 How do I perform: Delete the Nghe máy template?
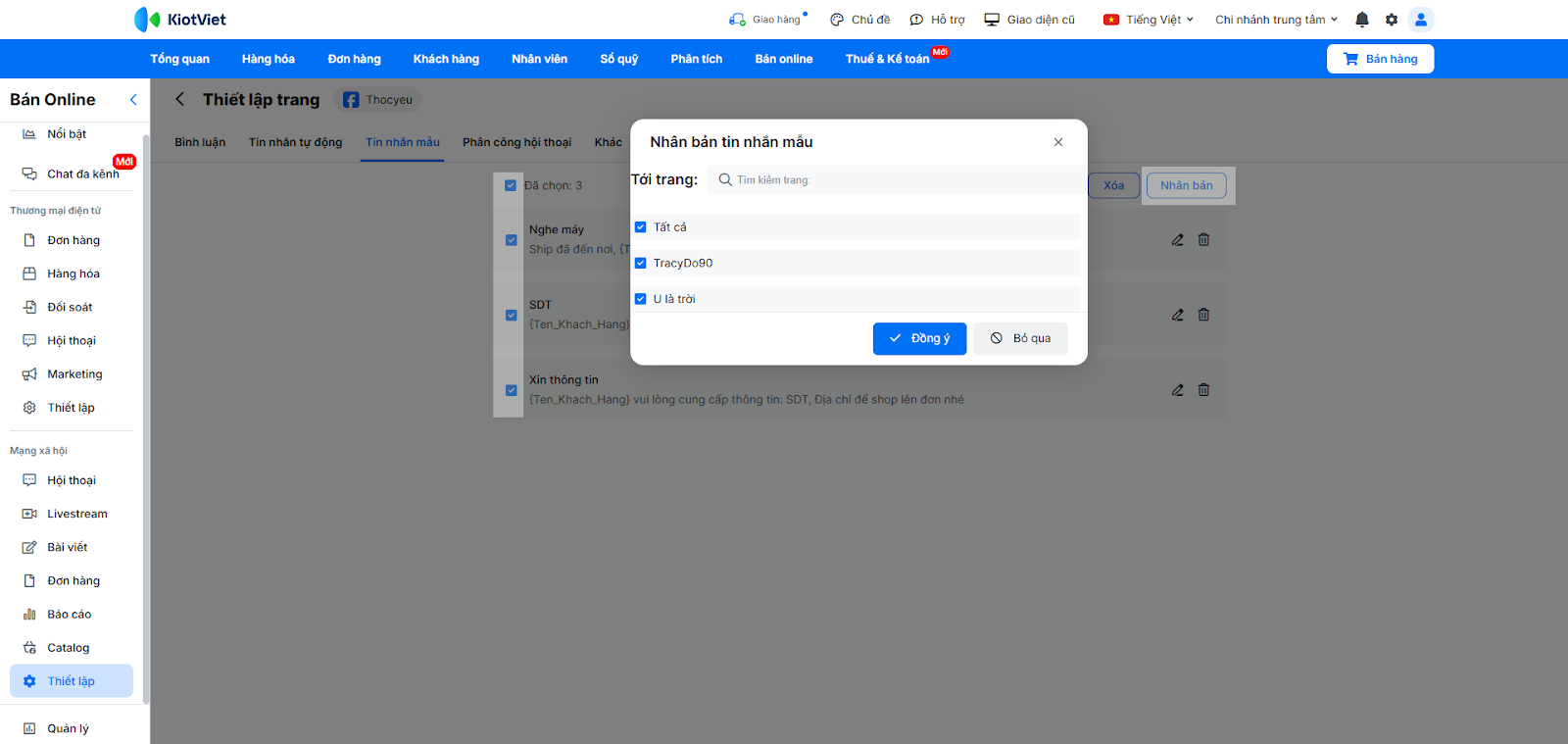[x=1204, y=239]
